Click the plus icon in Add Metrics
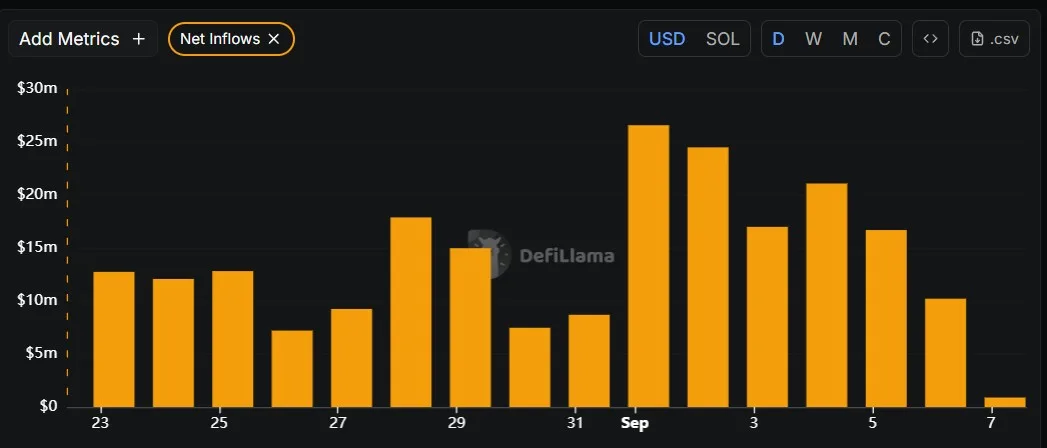 click(x=138, y=39)
